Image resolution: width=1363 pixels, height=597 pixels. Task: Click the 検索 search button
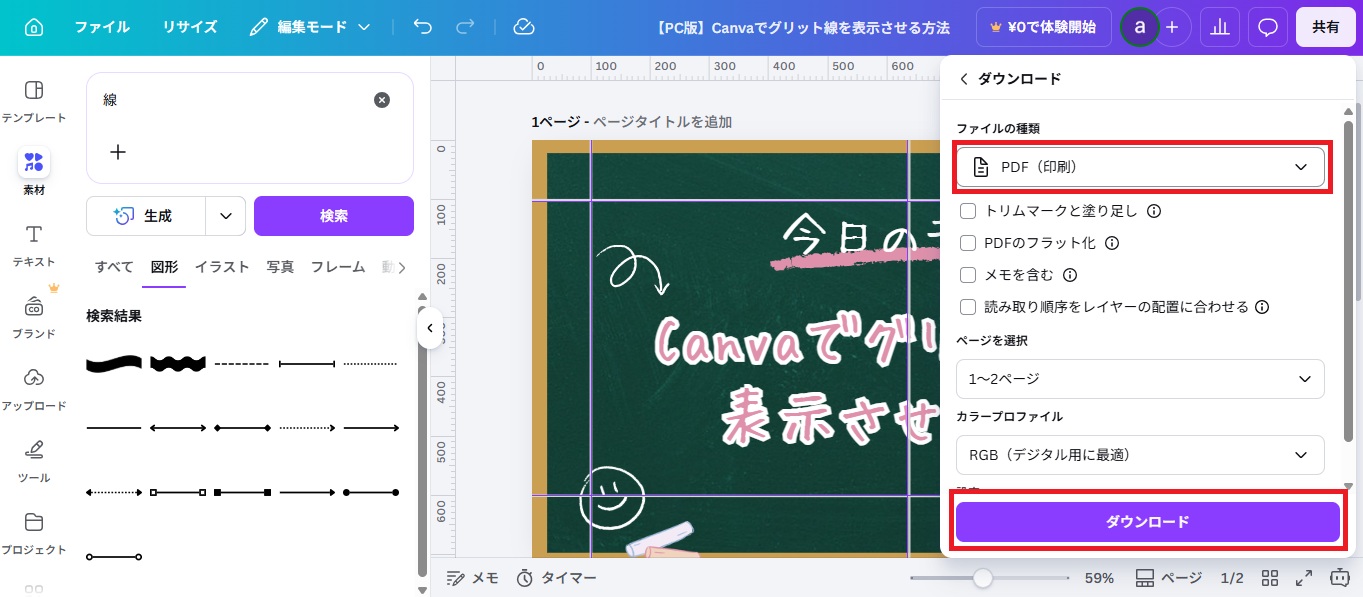(x=334, y=216)
